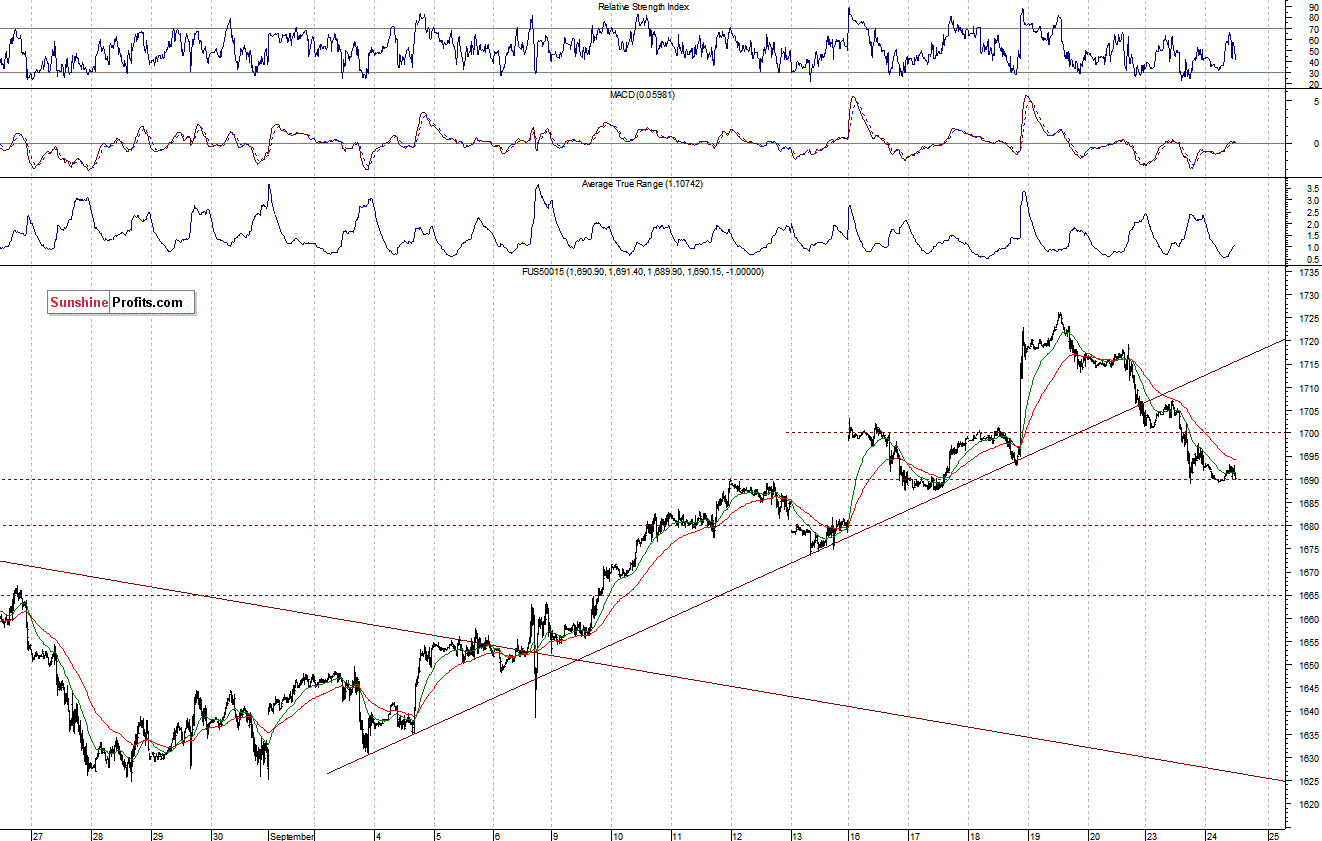Screen dimensions: 1322x841
Task: Click the date axis label 19
Action: [x=1035, y=835]
